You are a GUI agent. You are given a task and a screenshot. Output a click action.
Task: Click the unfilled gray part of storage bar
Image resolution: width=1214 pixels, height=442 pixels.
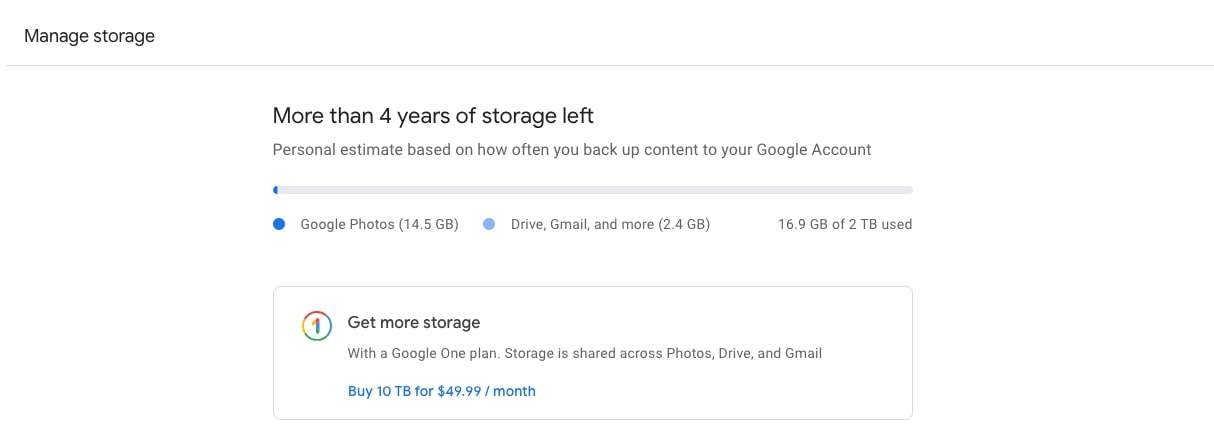coord(700,189)
